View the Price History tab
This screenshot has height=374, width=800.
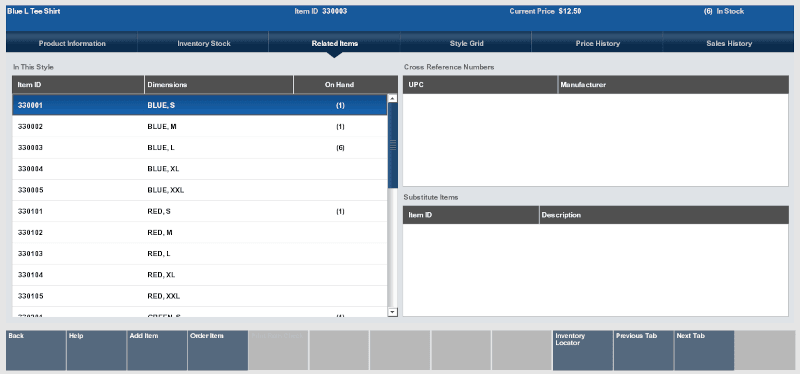(x=597, y=43)
